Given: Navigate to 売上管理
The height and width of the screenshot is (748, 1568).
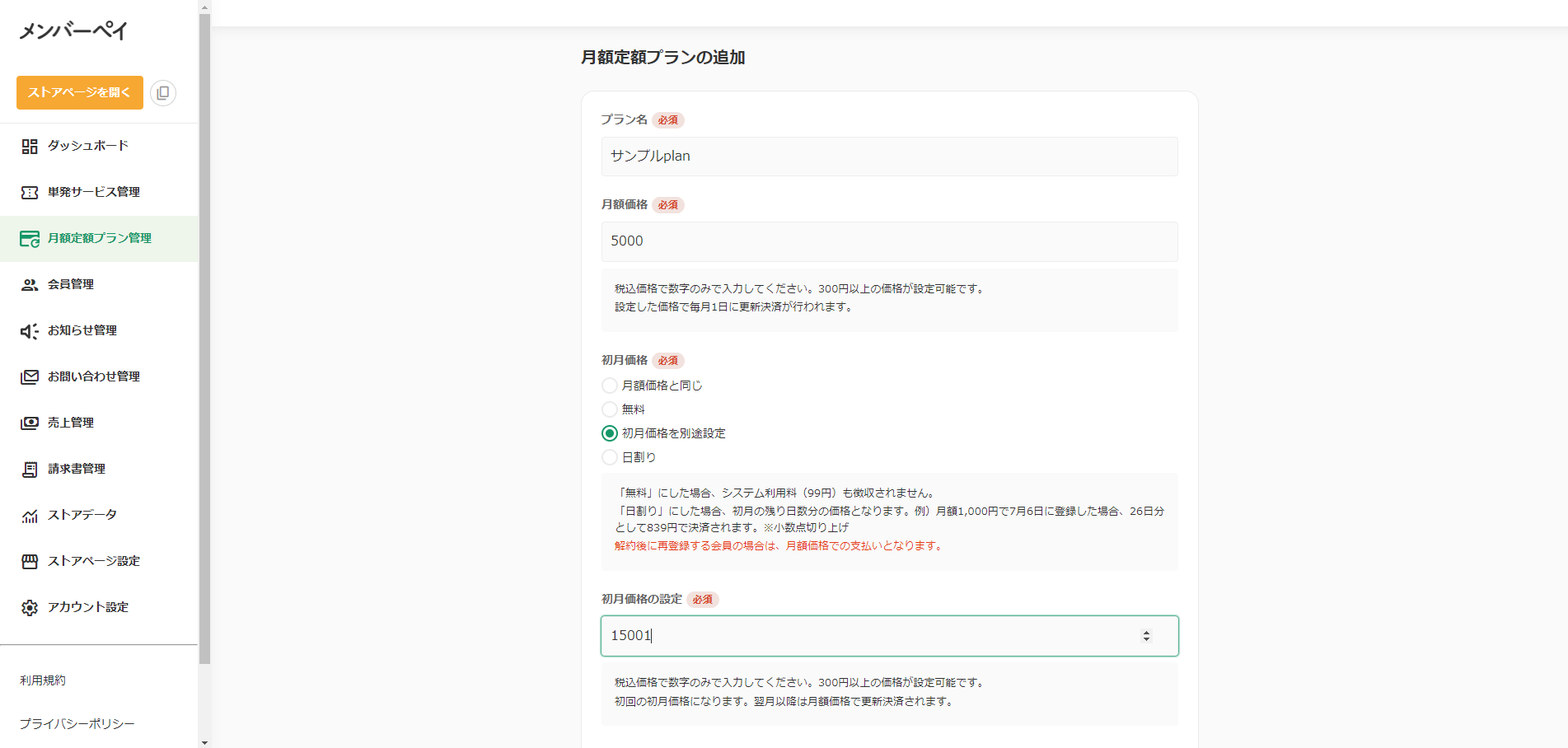Looking at the screenshot, I should tap(99, 423).
